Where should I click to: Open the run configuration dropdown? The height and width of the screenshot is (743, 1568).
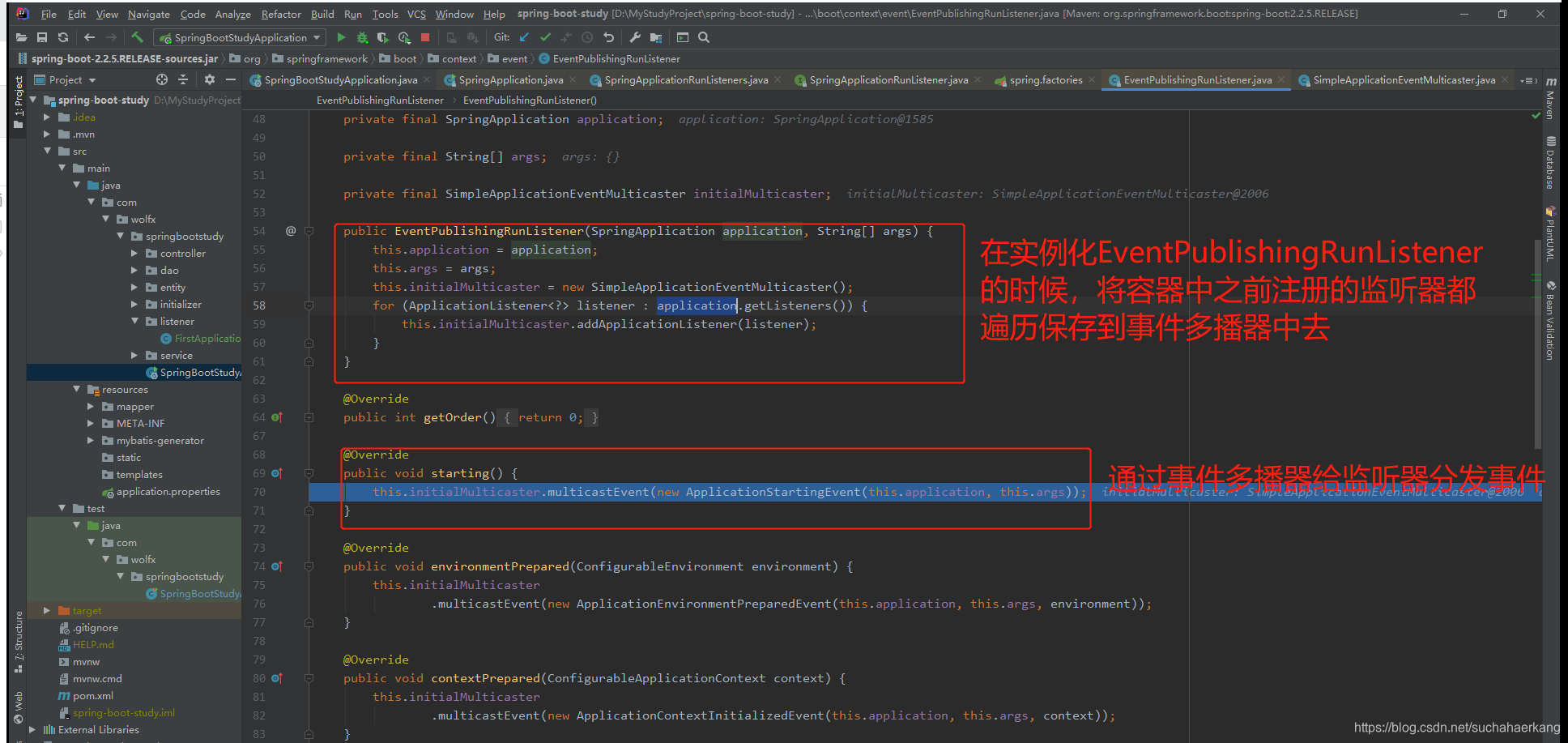tap(241, 37)
